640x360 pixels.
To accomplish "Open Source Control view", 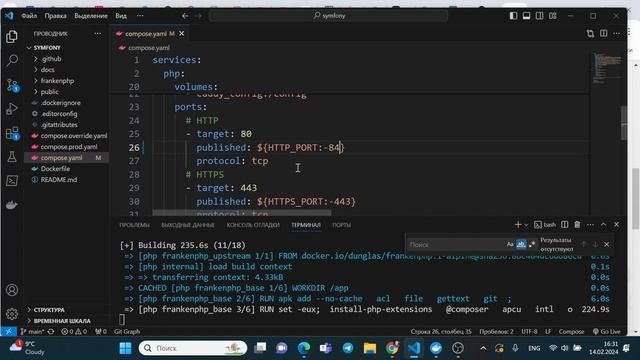I will (x=12, y=85).
